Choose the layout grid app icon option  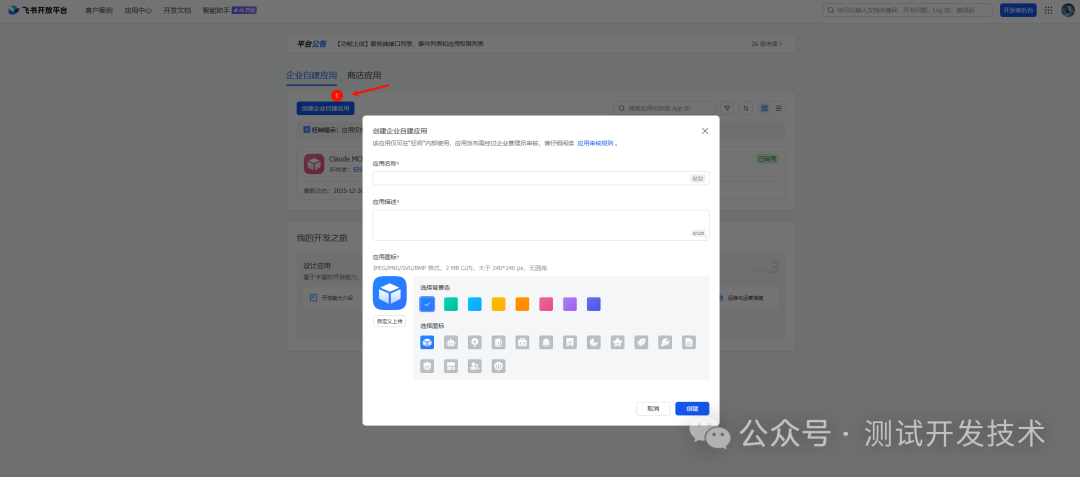point(451,366)
